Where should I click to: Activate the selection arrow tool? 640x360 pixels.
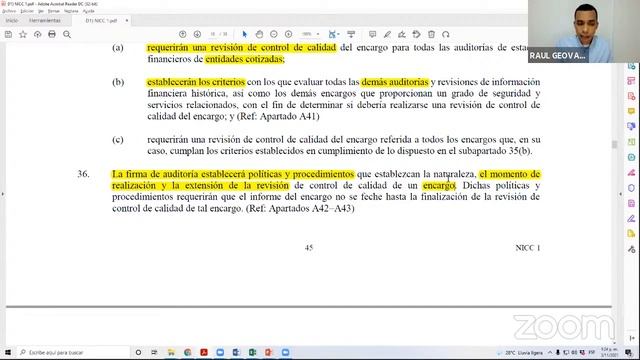pos(244,34)
